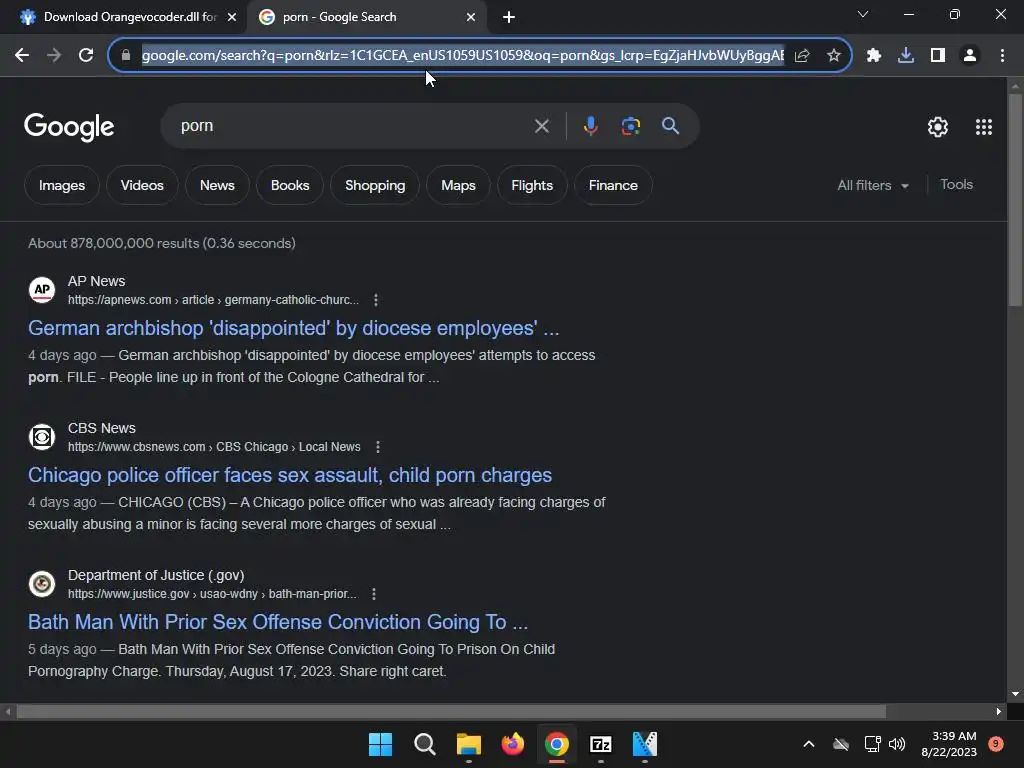Close the Download Orangevocoder.dll tab

[232, 18]
